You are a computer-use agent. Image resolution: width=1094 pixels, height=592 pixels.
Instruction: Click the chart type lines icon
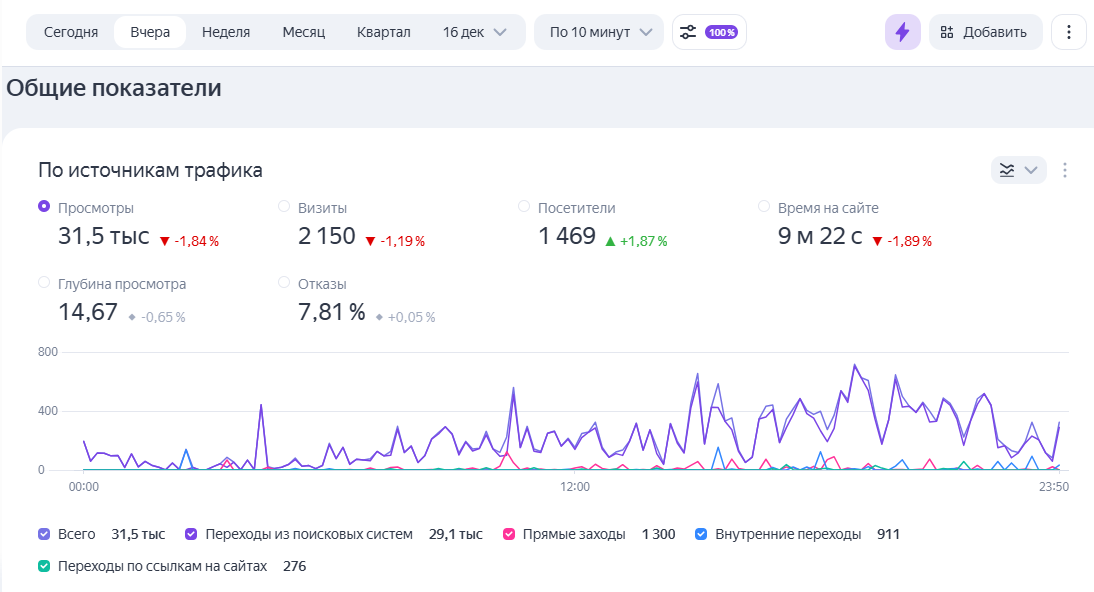tap(1006, 170)
